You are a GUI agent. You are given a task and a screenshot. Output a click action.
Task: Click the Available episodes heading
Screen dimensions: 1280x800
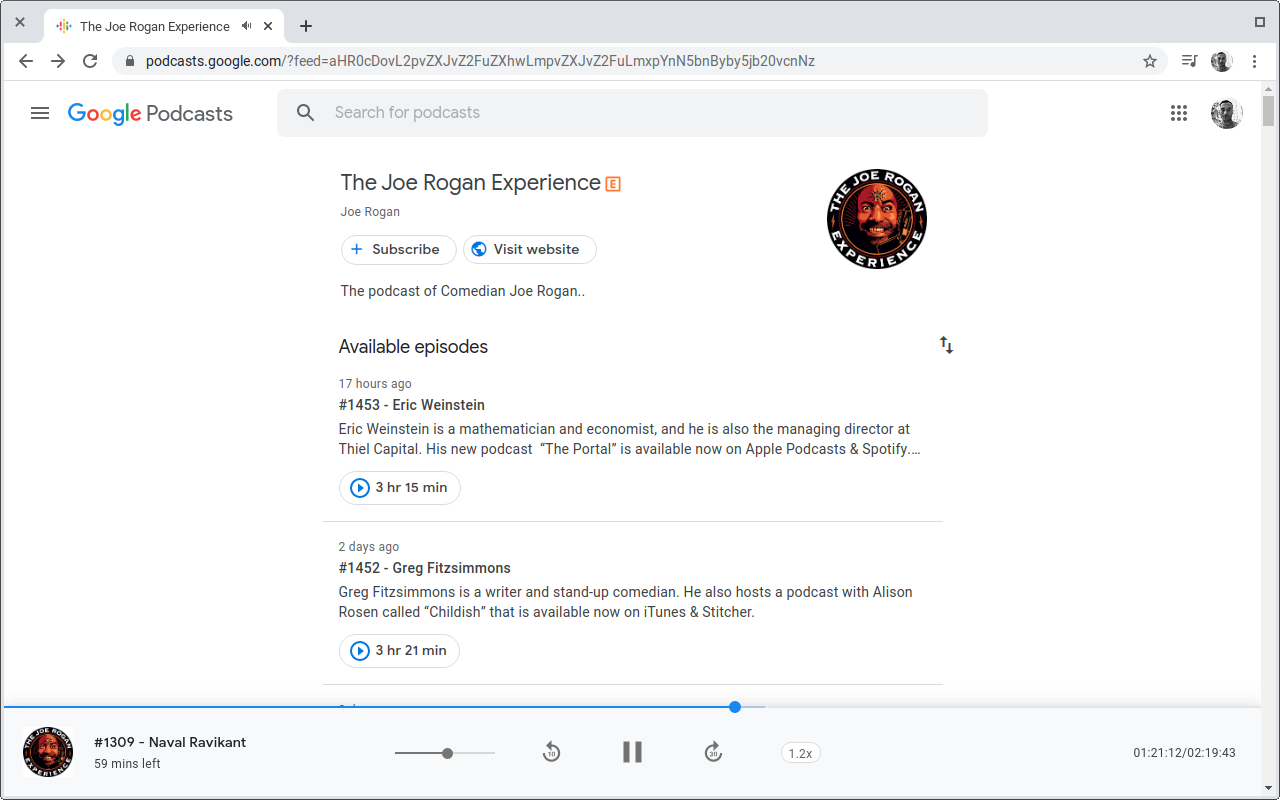[413, 347]
